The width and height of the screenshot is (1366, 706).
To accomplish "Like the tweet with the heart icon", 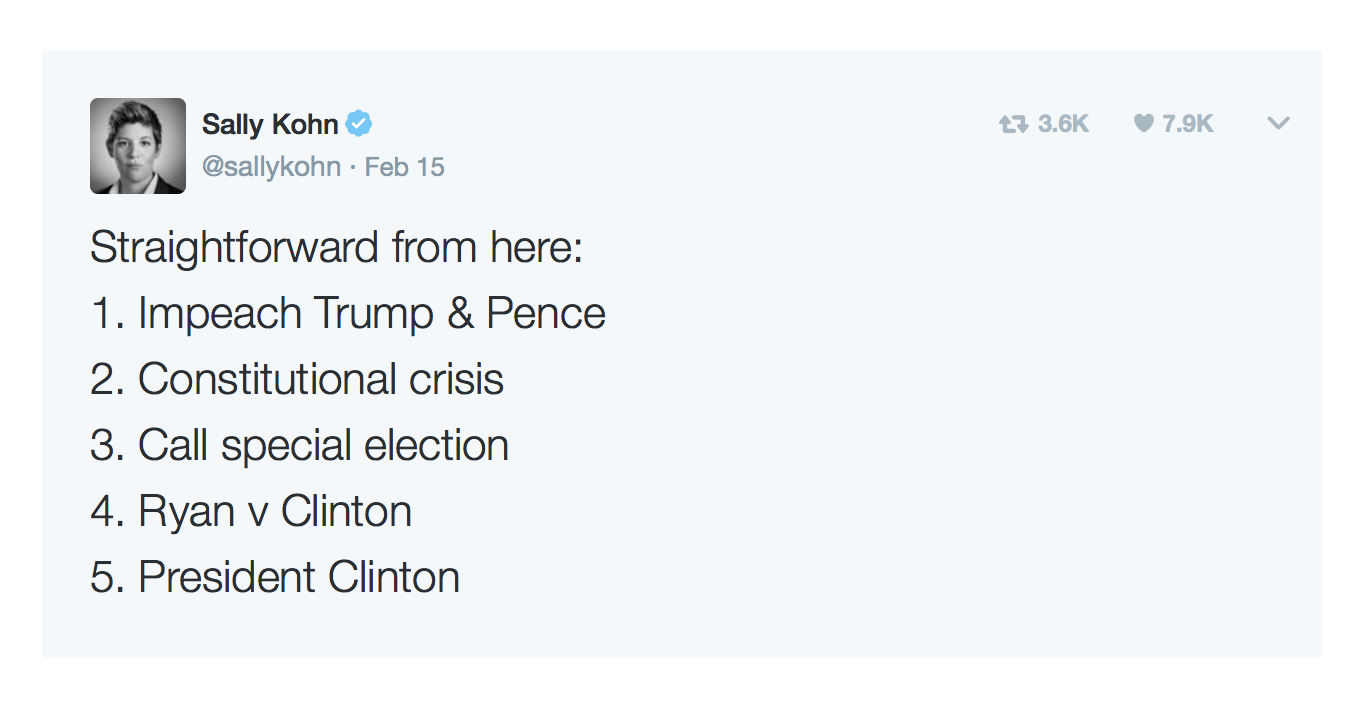I will tap(1143, 124).
